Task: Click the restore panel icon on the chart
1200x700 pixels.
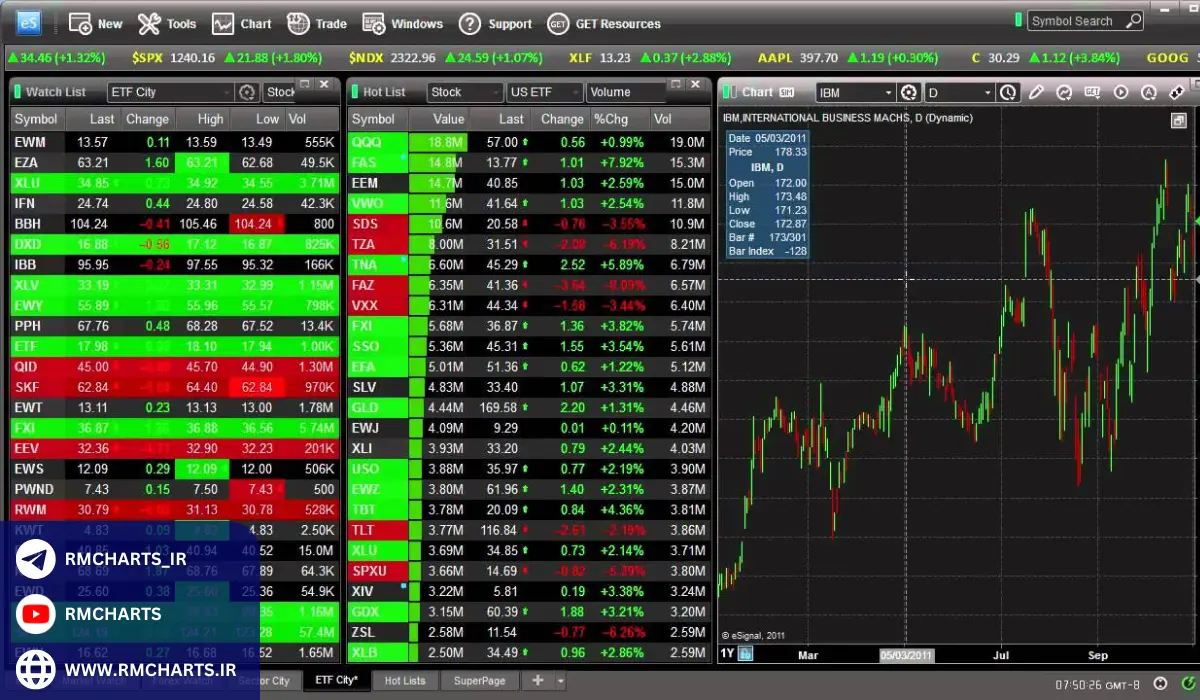Action: click(1179, 121)
